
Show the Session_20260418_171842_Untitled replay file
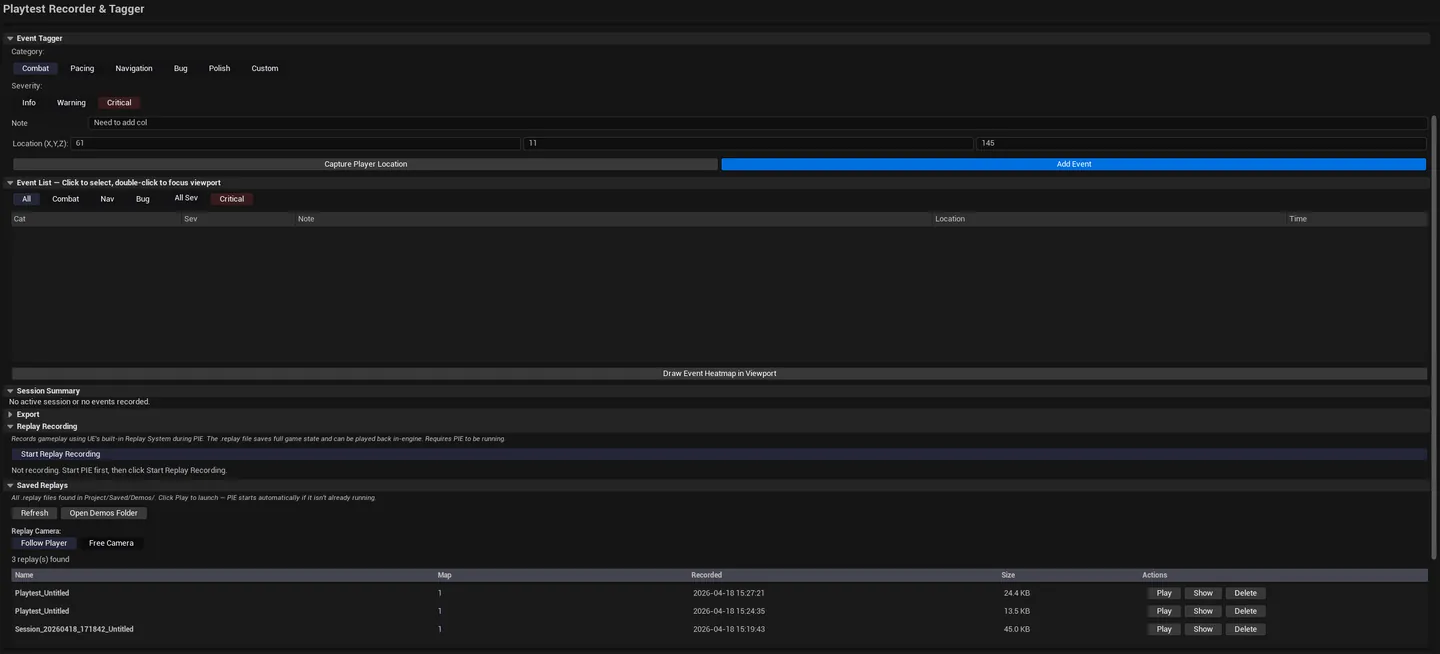[x=1203, y=629]
